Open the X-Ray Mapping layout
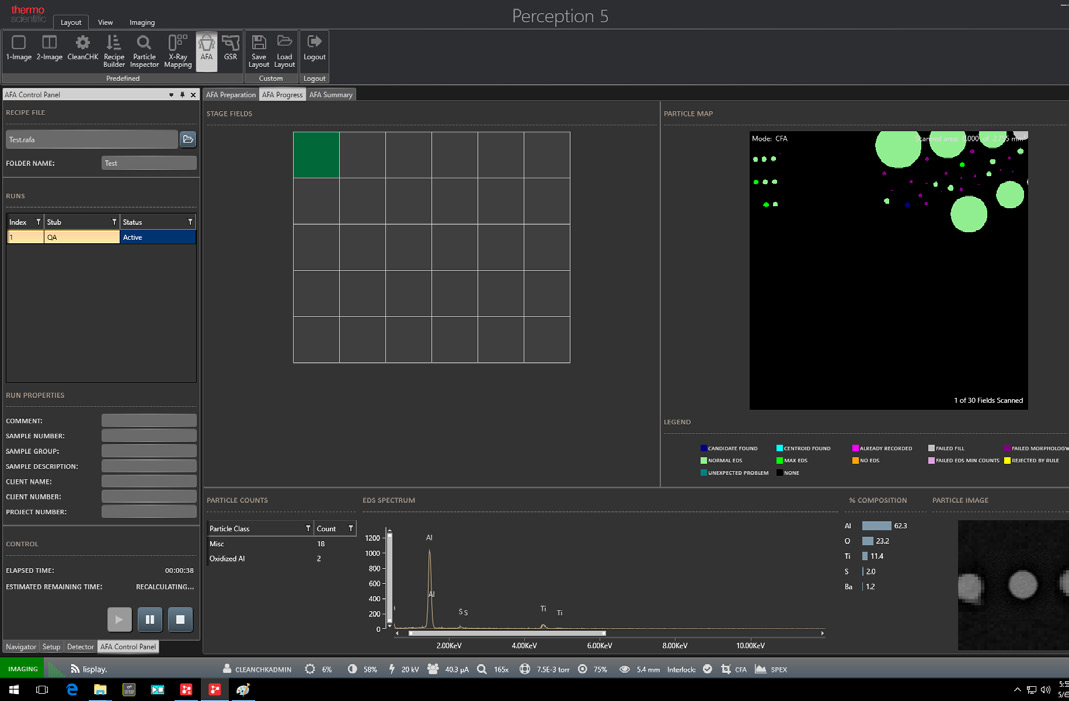This screenshot has height=701, width=1069. 178,51
